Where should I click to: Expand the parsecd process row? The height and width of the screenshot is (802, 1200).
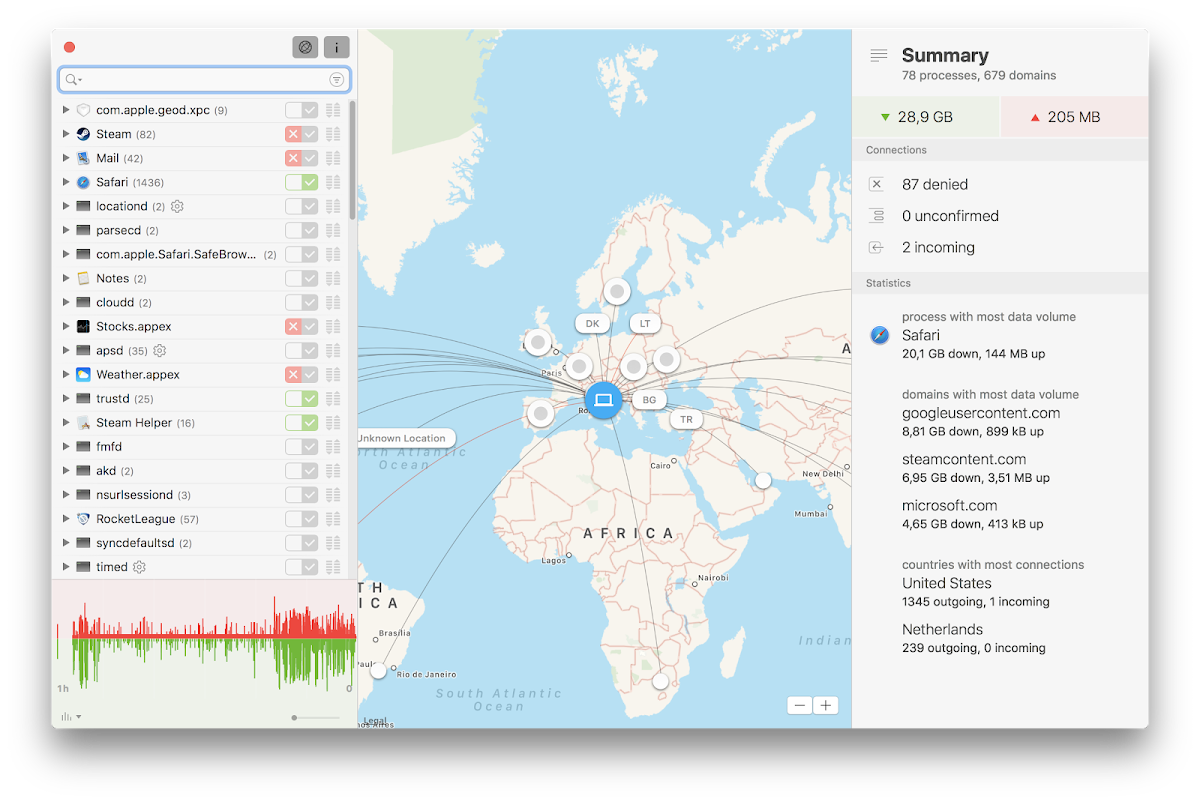(x=66, y=230)
